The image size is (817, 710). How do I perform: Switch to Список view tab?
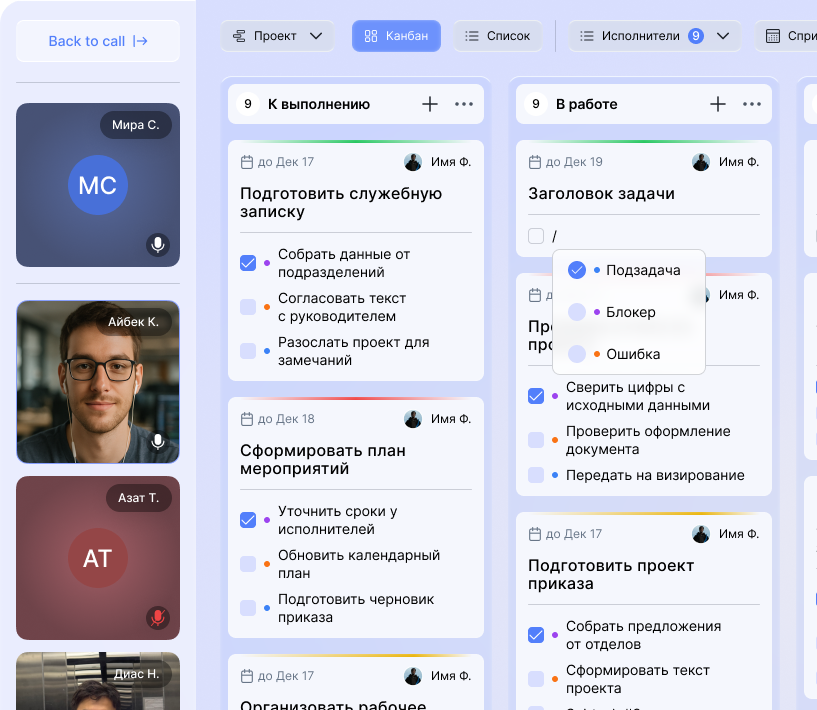[498, 36]
